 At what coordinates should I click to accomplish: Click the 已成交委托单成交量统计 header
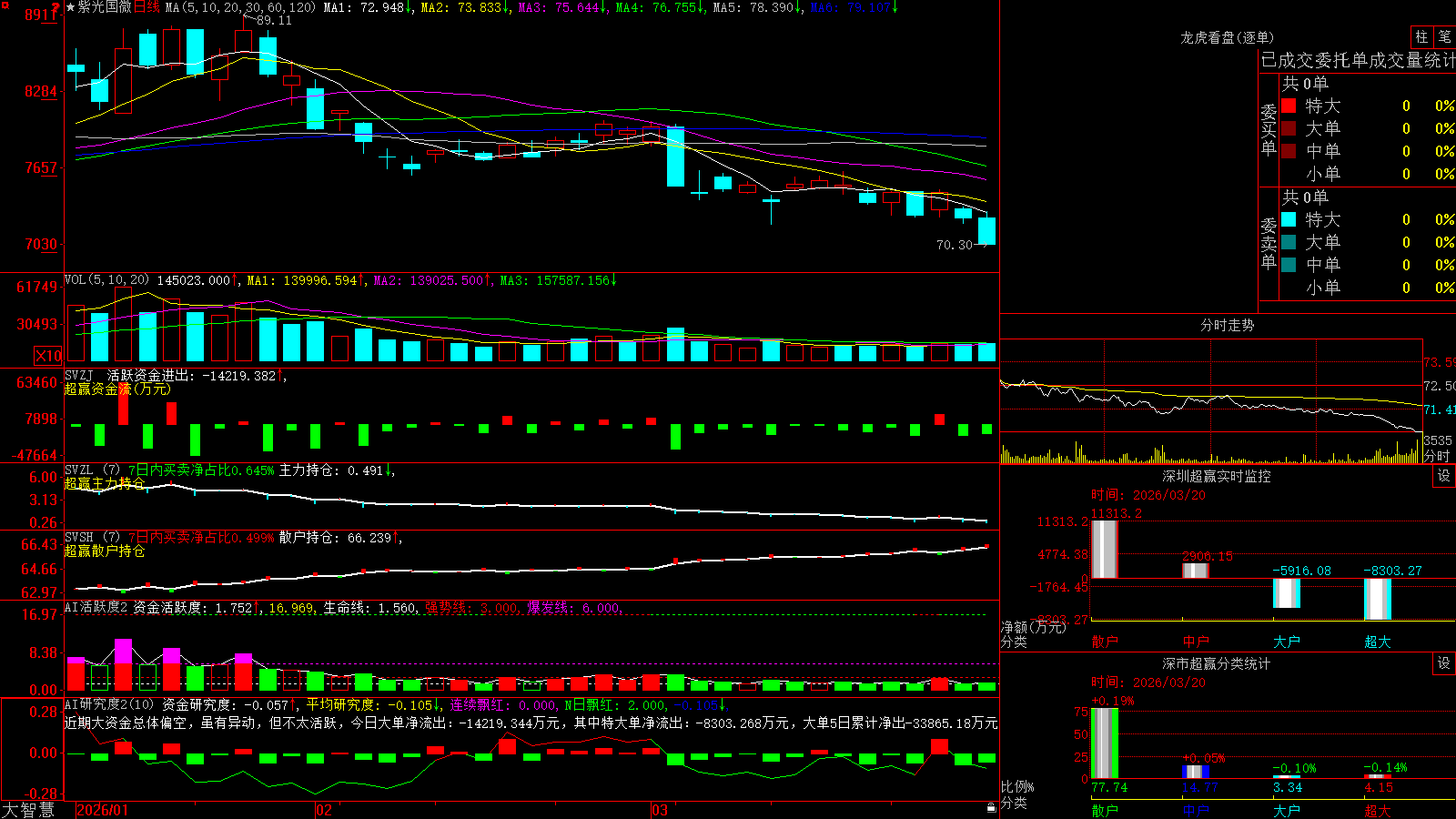coord(1358,61)
